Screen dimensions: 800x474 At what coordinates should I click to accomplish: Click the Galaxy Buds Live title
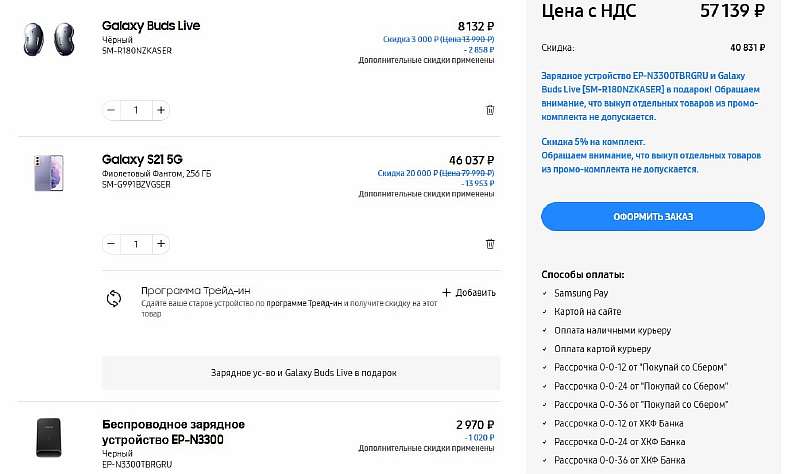click(151, 25)
